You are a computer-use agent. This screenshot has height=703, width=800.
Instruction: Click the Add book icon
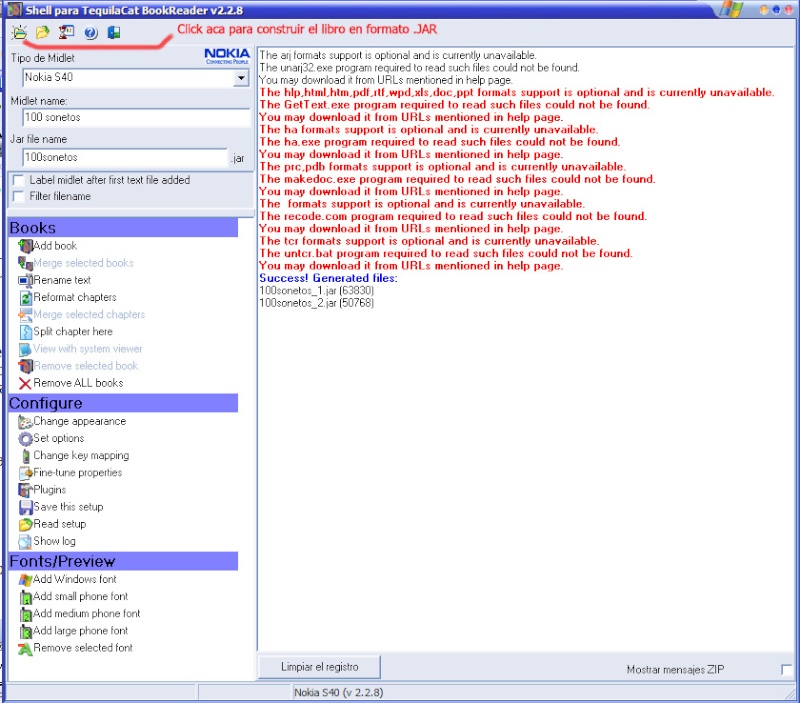pyautogui.click(x=25, y=246)
